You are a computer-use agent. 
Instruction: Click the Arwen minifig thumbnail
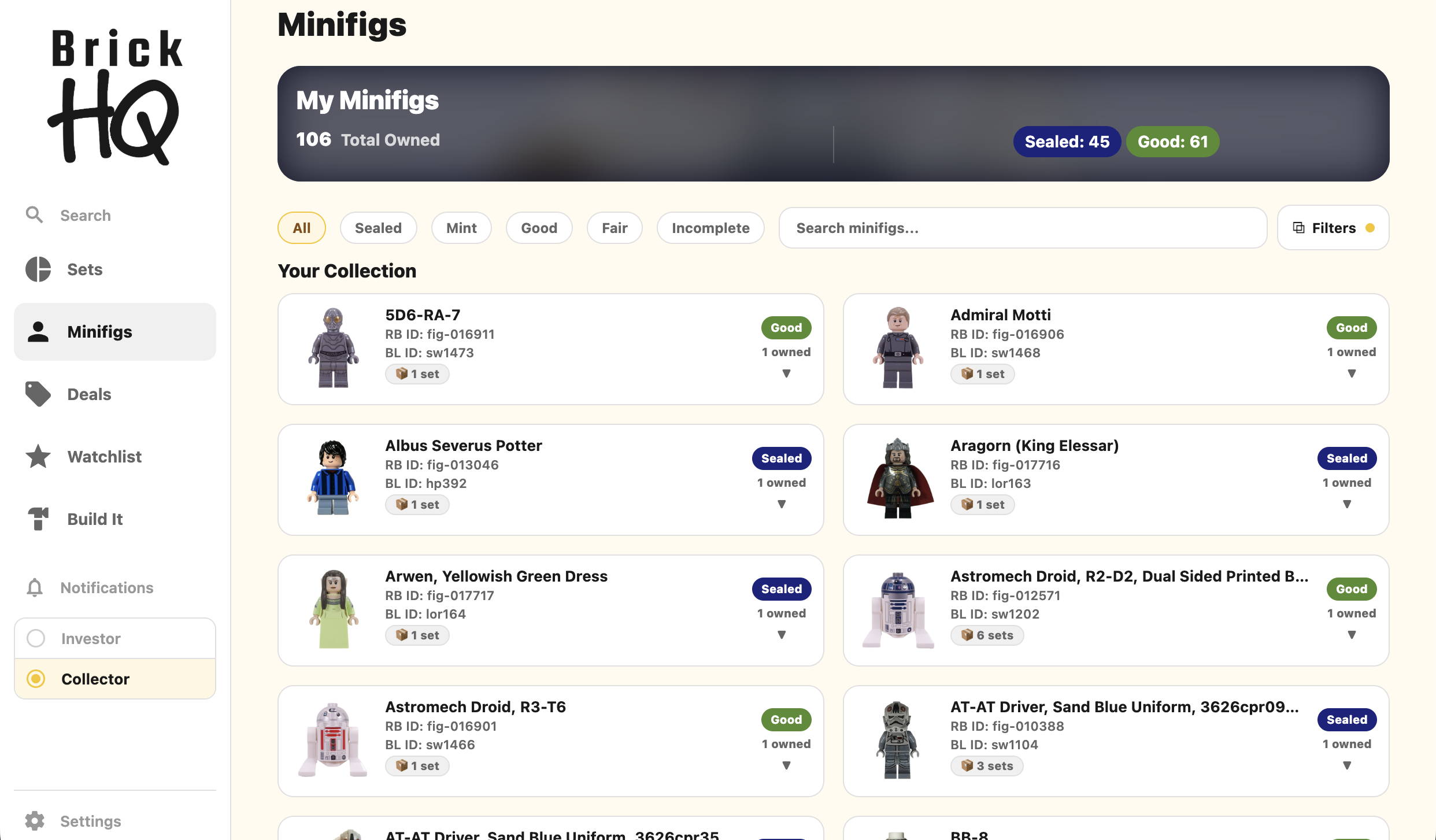333,609
